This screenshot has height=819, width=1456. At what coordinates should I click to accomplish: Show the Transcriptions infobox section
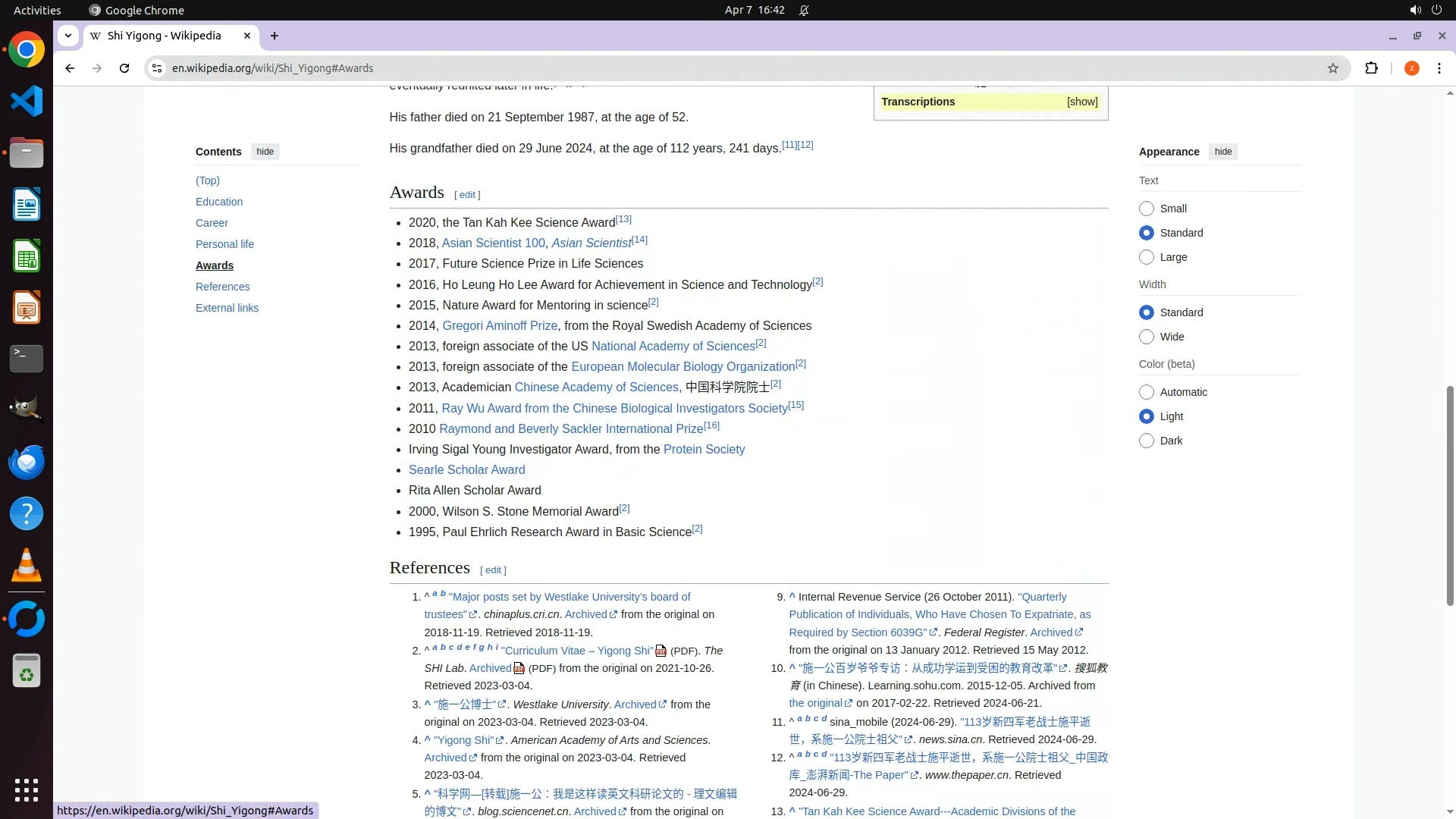coord(1082,102)
